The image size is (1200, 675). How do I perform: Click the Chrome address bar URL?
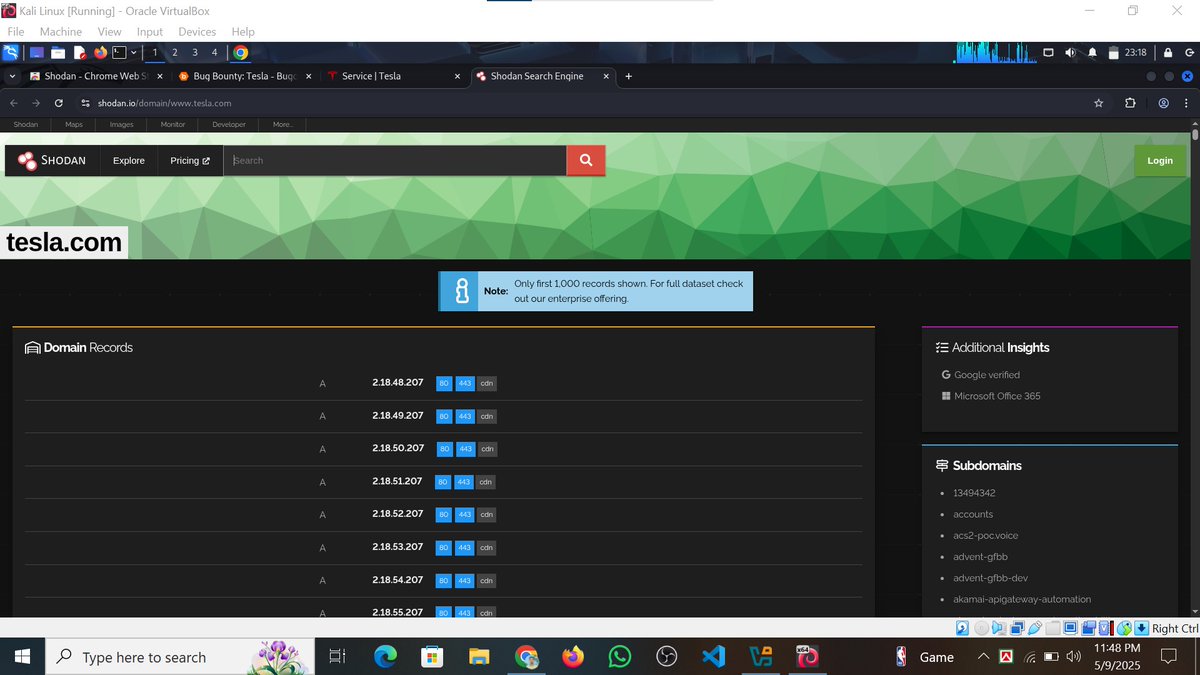pyautogui.click(x=164, y=103)
